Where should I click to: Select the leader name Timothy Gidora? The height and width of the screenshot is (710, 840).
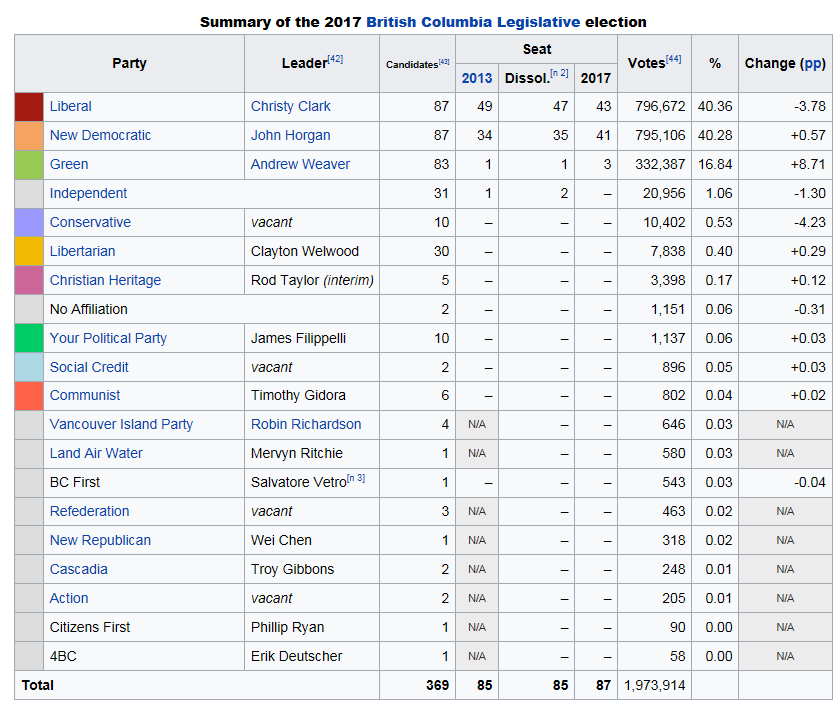tap(298, 395)
